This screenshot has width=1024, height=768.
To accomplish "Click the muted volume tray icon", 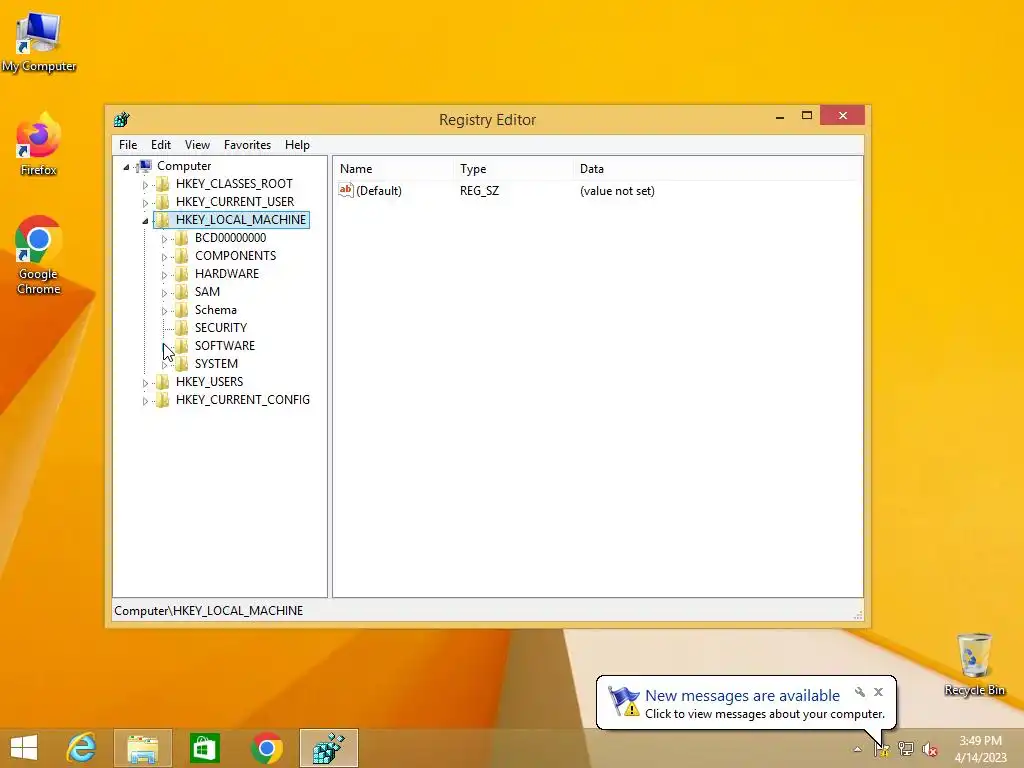I will click(x=929, y=749).
